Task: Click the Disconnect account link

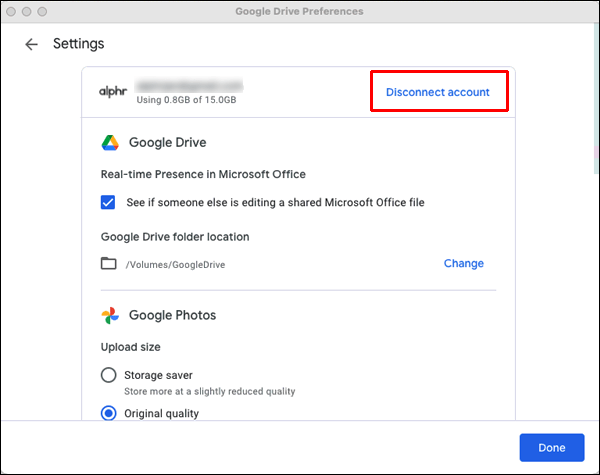Action: [438, 92]
